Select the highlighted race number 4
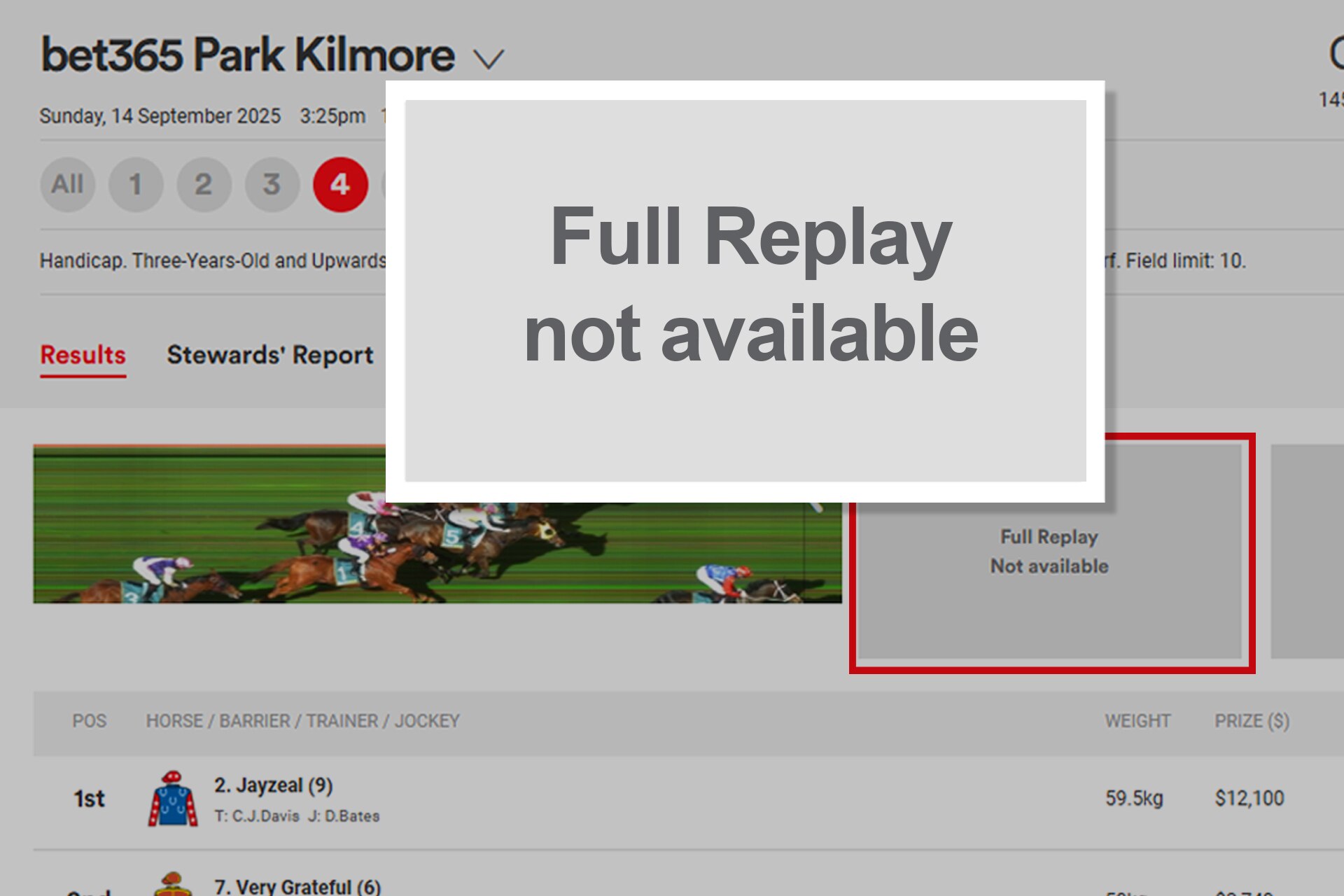1344x896 pixels. [340, 185]
